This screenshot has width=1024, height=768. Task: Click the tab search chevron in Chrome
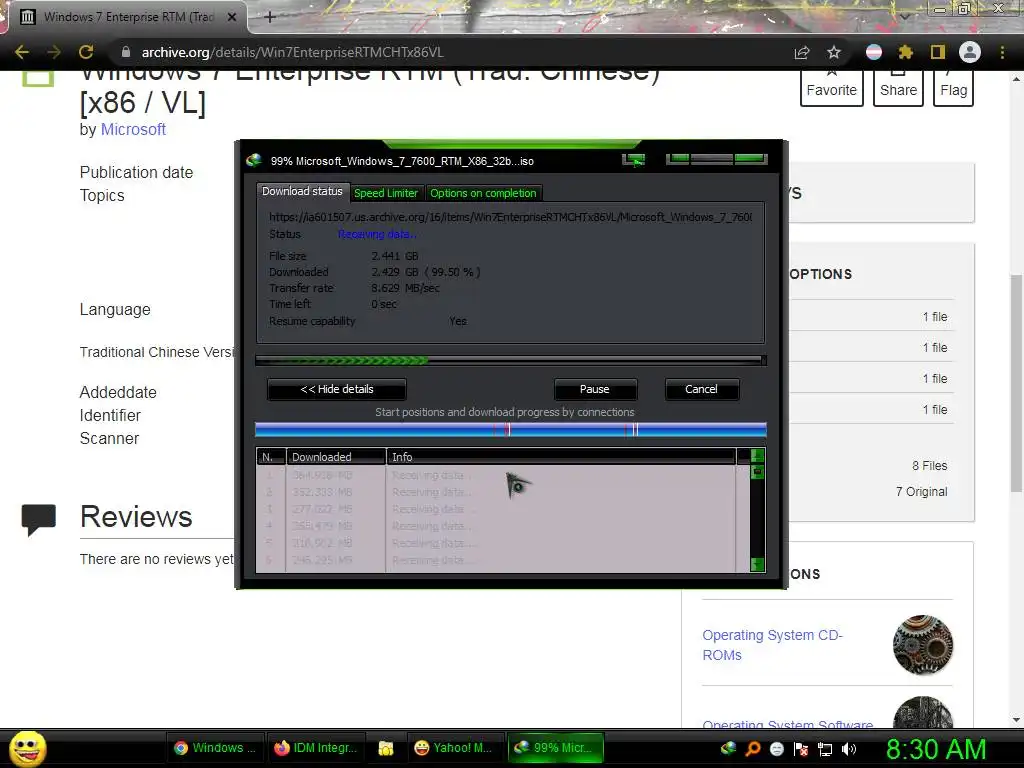[x=904, y=17]
